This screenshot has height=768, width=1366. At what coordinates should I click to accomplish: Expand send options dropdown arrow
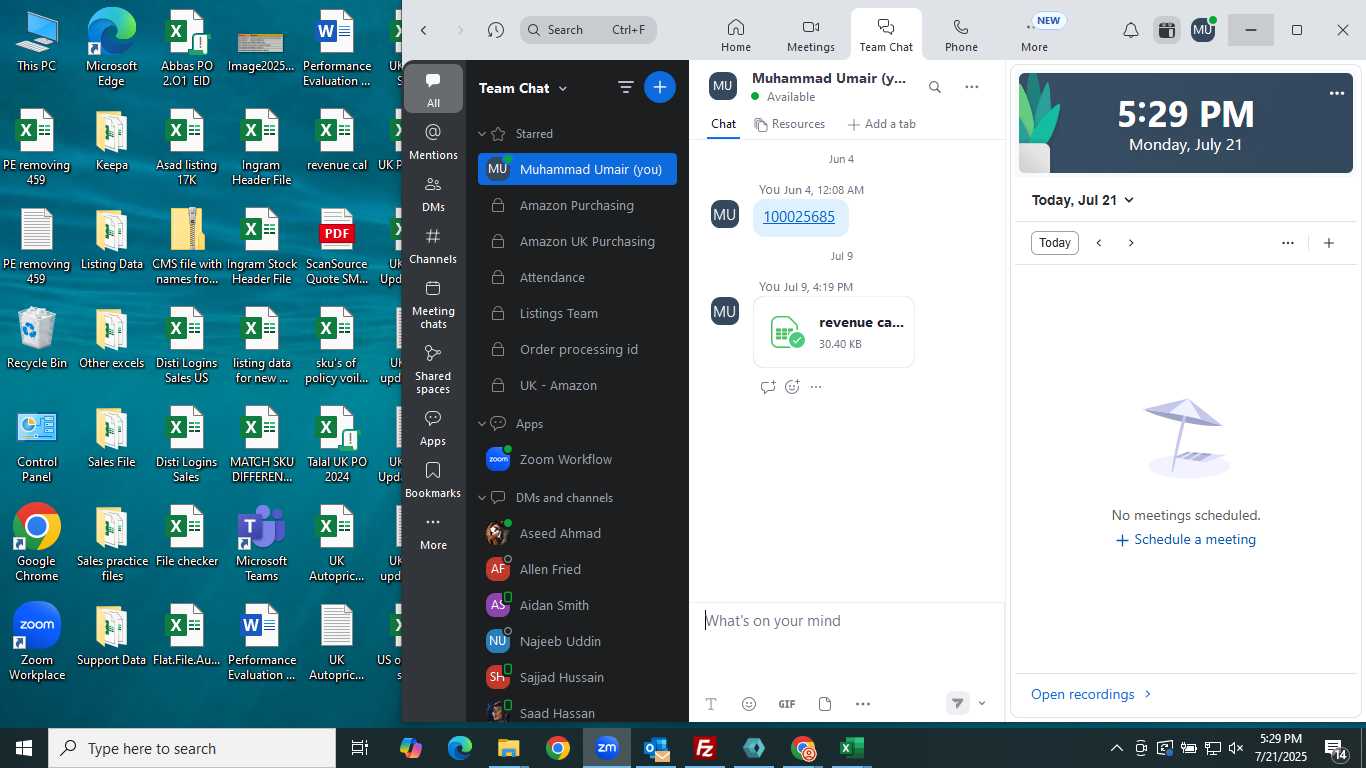click(982, 703)
